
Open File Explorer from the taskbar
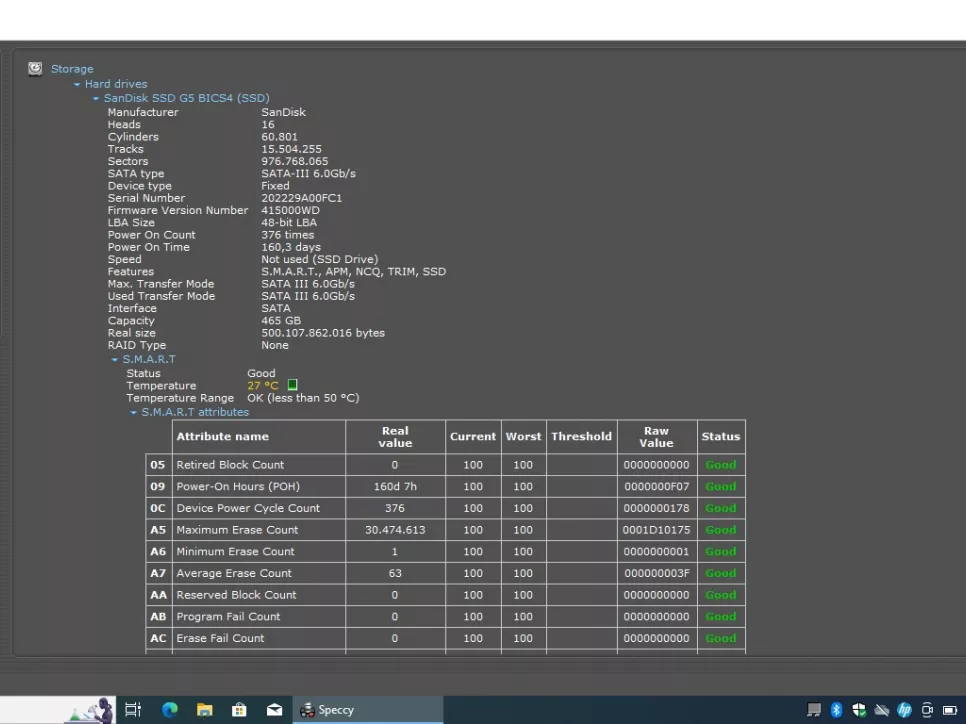tap(205, 710)
